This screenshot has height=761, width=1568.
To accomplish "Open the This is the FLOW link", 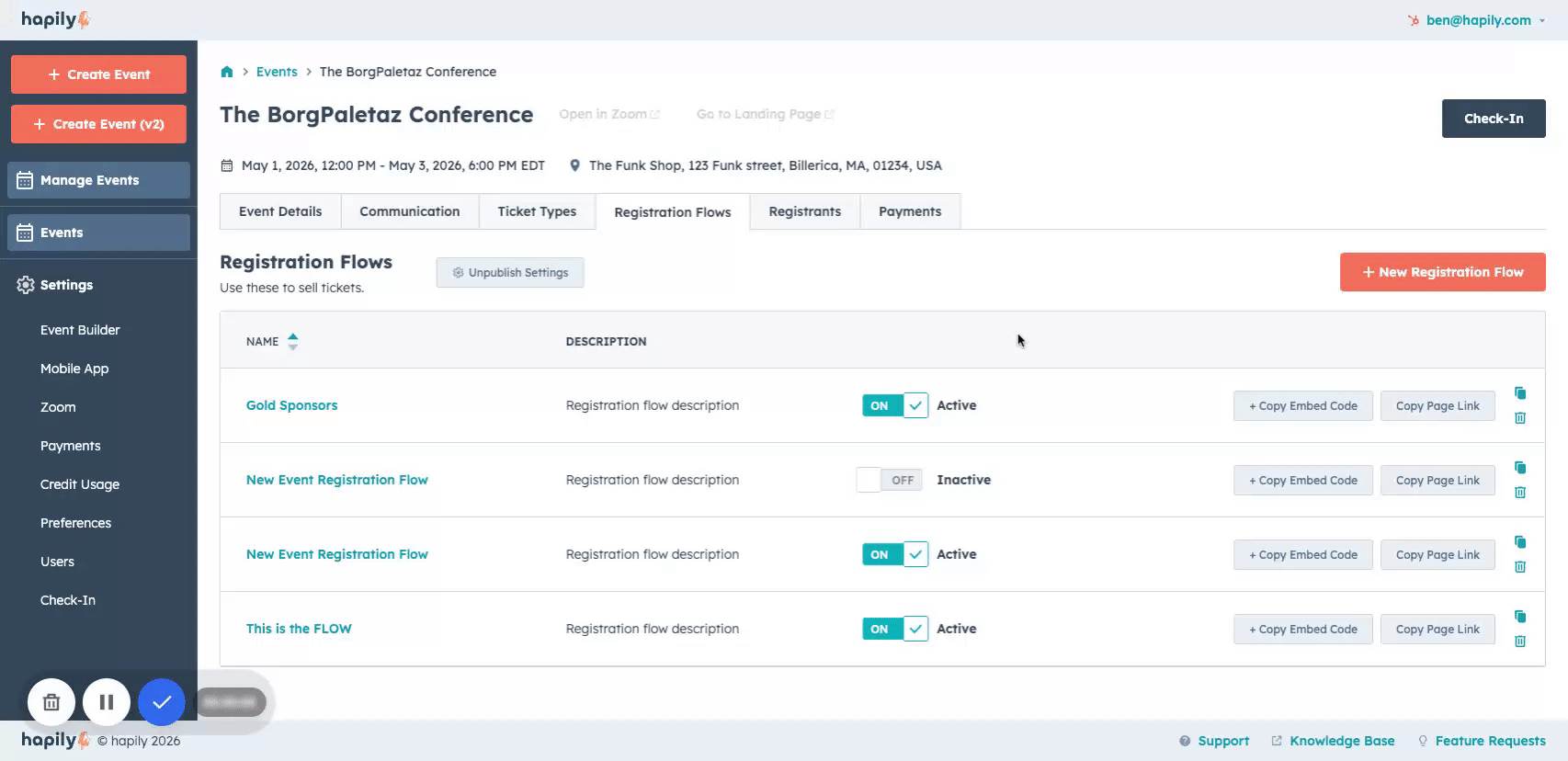I will click(299, 629).
